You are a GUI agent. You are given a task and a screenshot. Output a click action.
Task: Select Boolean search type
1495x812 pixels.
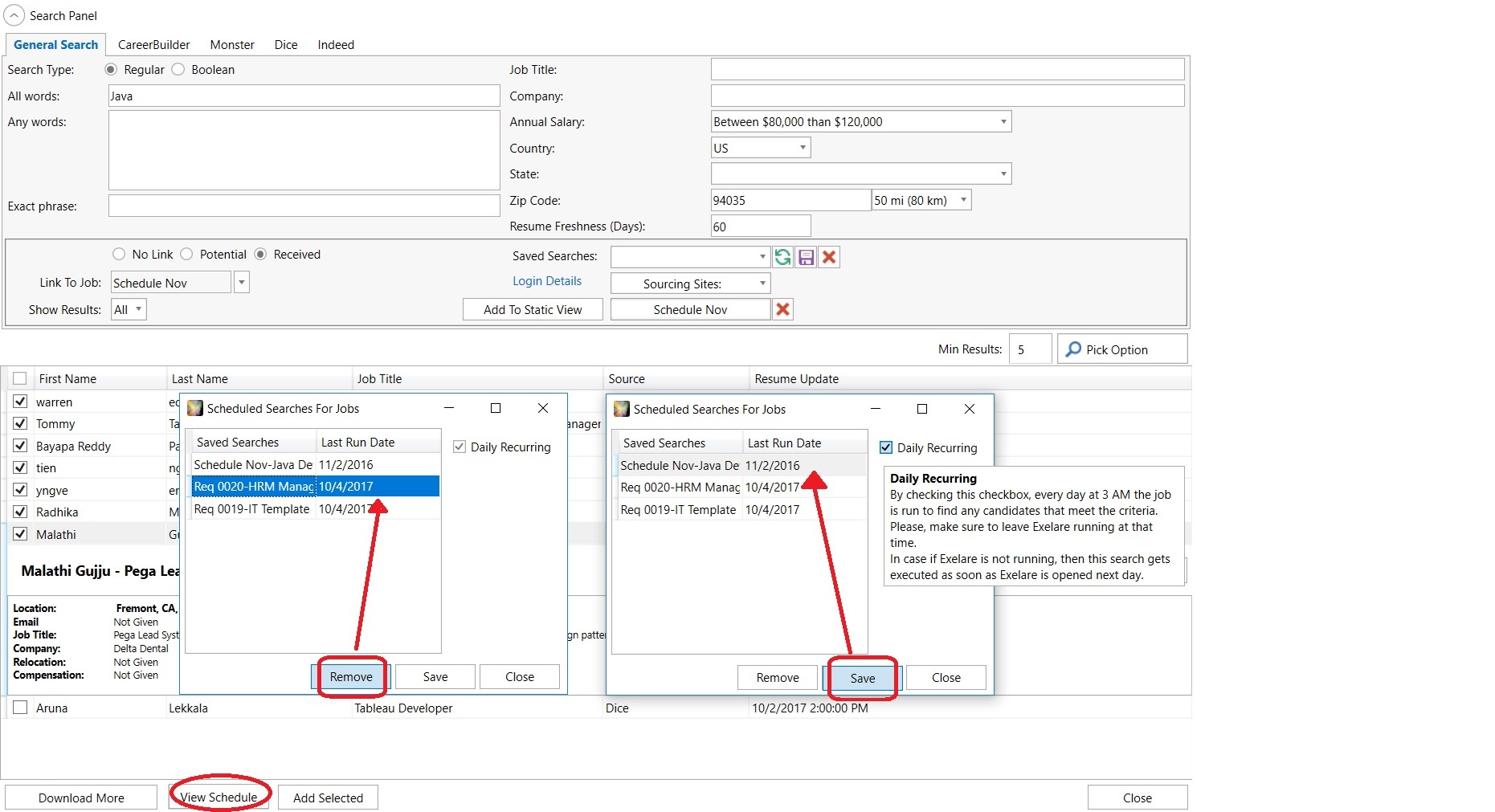[x=178, y=70]
